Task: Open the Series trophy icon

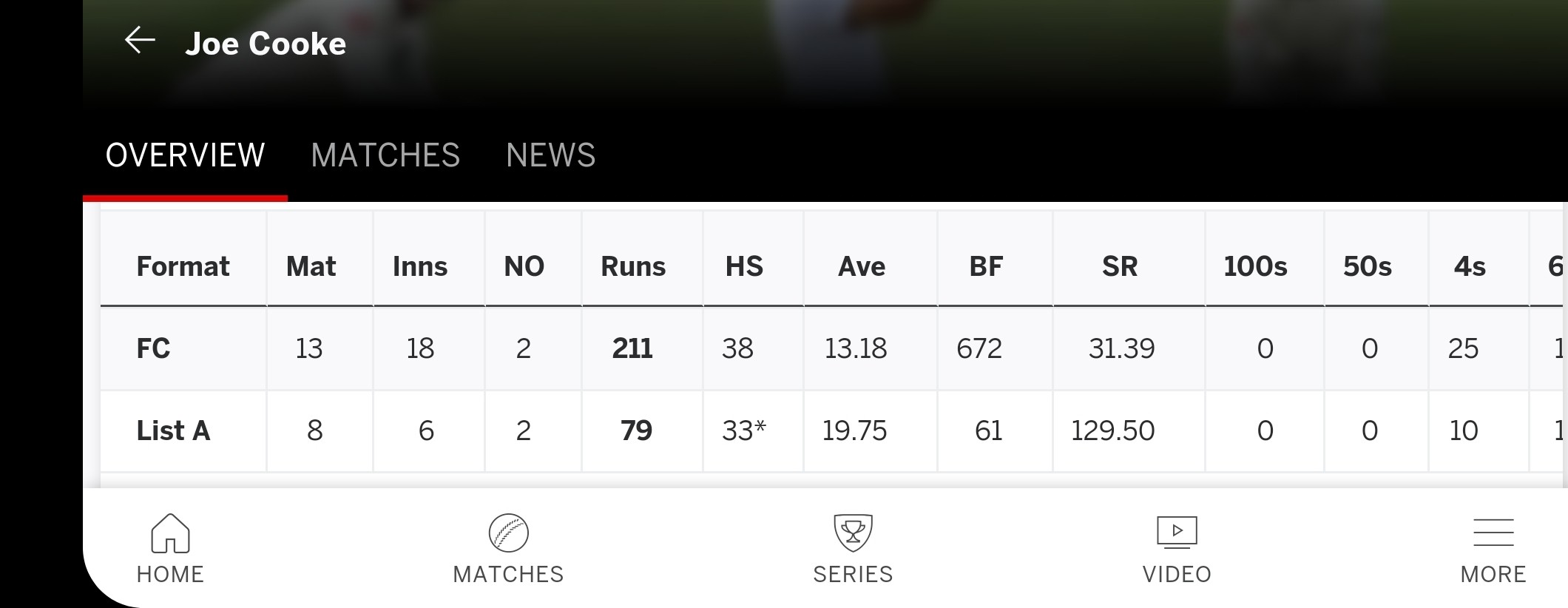Action: coord(853,533)
